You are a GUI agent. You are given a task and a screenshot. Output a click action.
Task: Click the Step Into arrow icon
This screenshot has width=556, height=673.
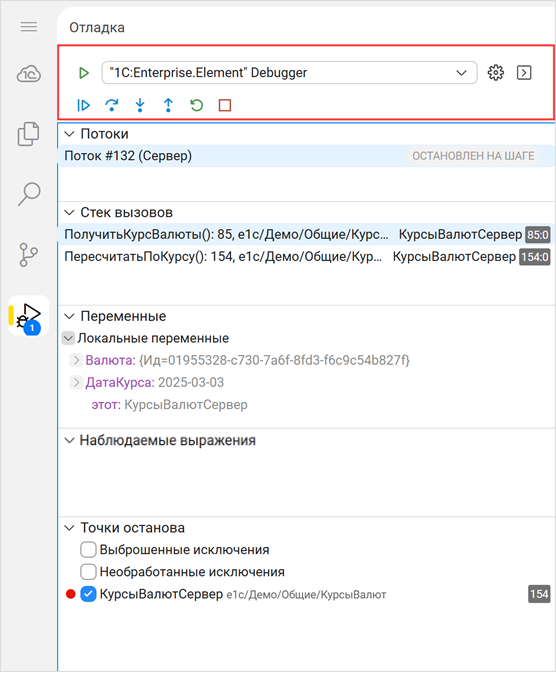click(140, 105)
